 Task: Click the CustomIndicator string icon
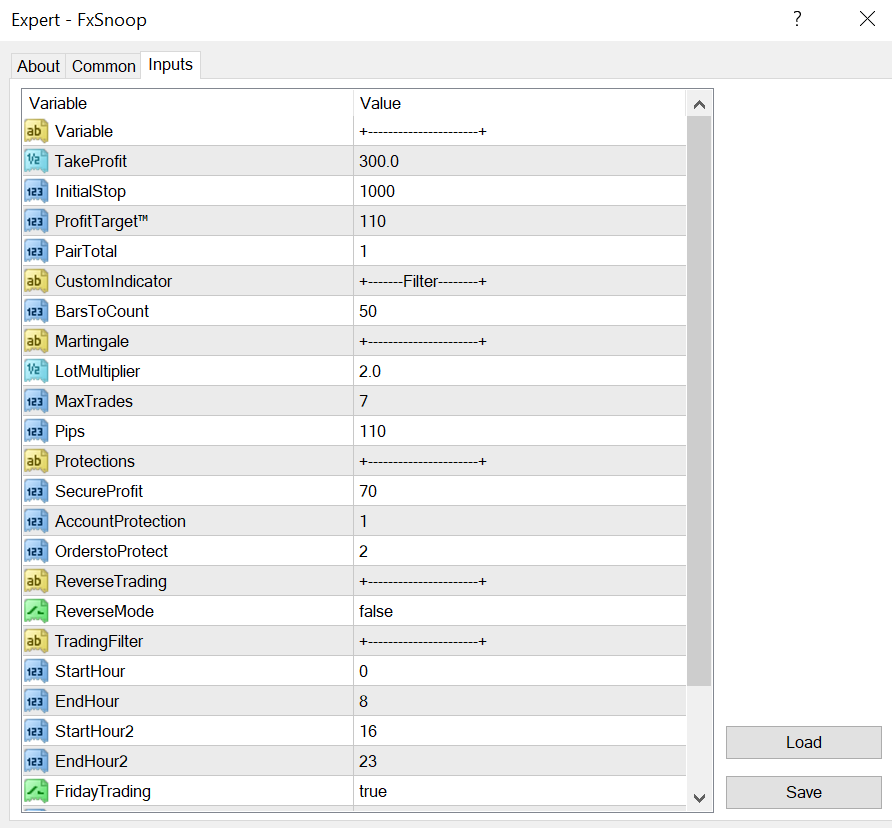pyautogui.click(x=36, y=281)
